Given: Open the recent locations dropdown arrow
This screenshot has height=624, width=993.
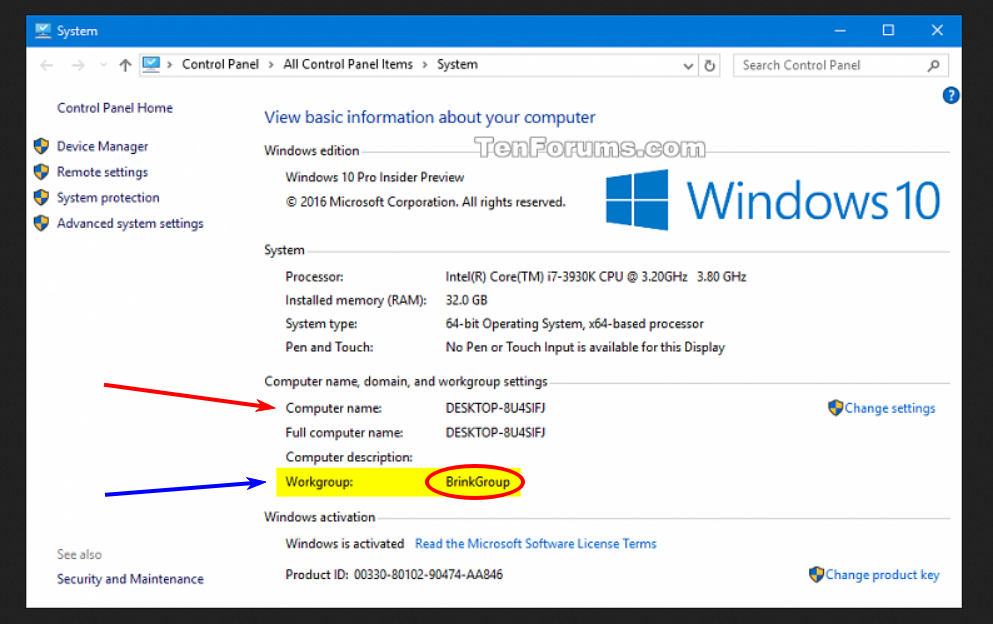Looking at the screenshot, I should [103, 65].
